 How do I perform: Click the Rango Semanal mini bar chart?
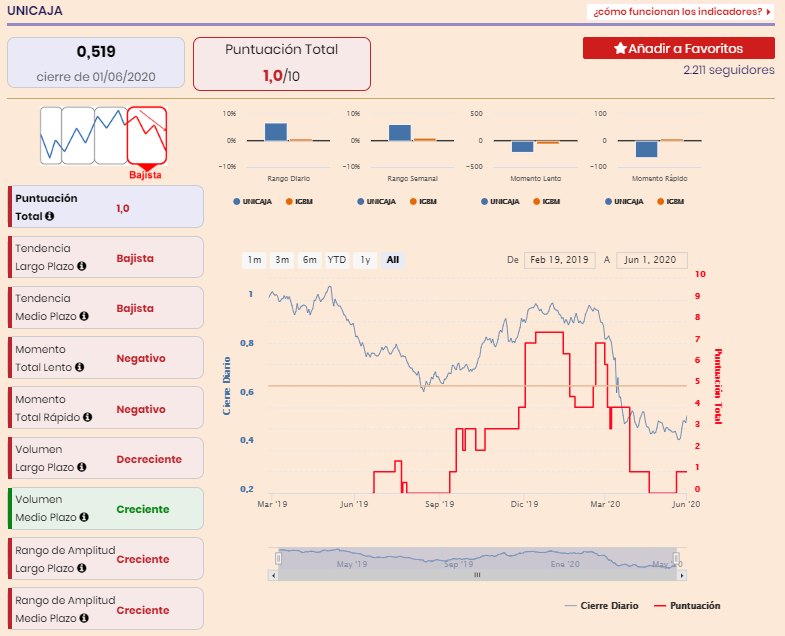click(413, 140)
